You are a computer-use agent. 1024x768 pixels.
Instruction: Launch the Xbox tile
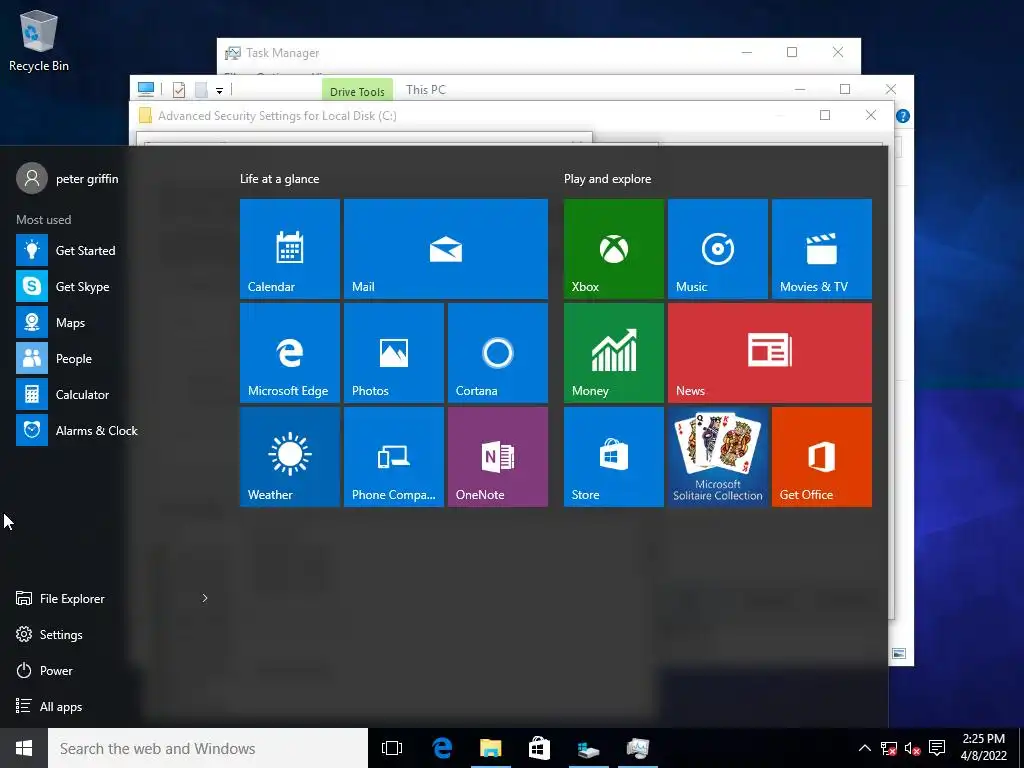click(613, 249)
